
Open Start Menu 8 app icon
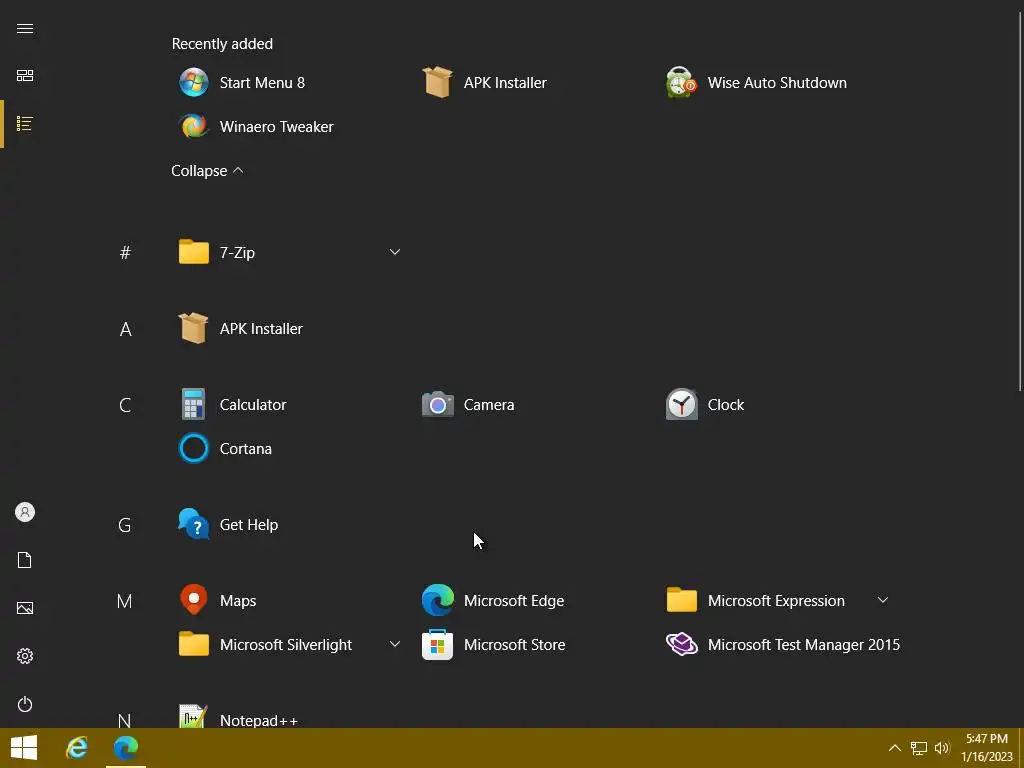coord(194,82)
